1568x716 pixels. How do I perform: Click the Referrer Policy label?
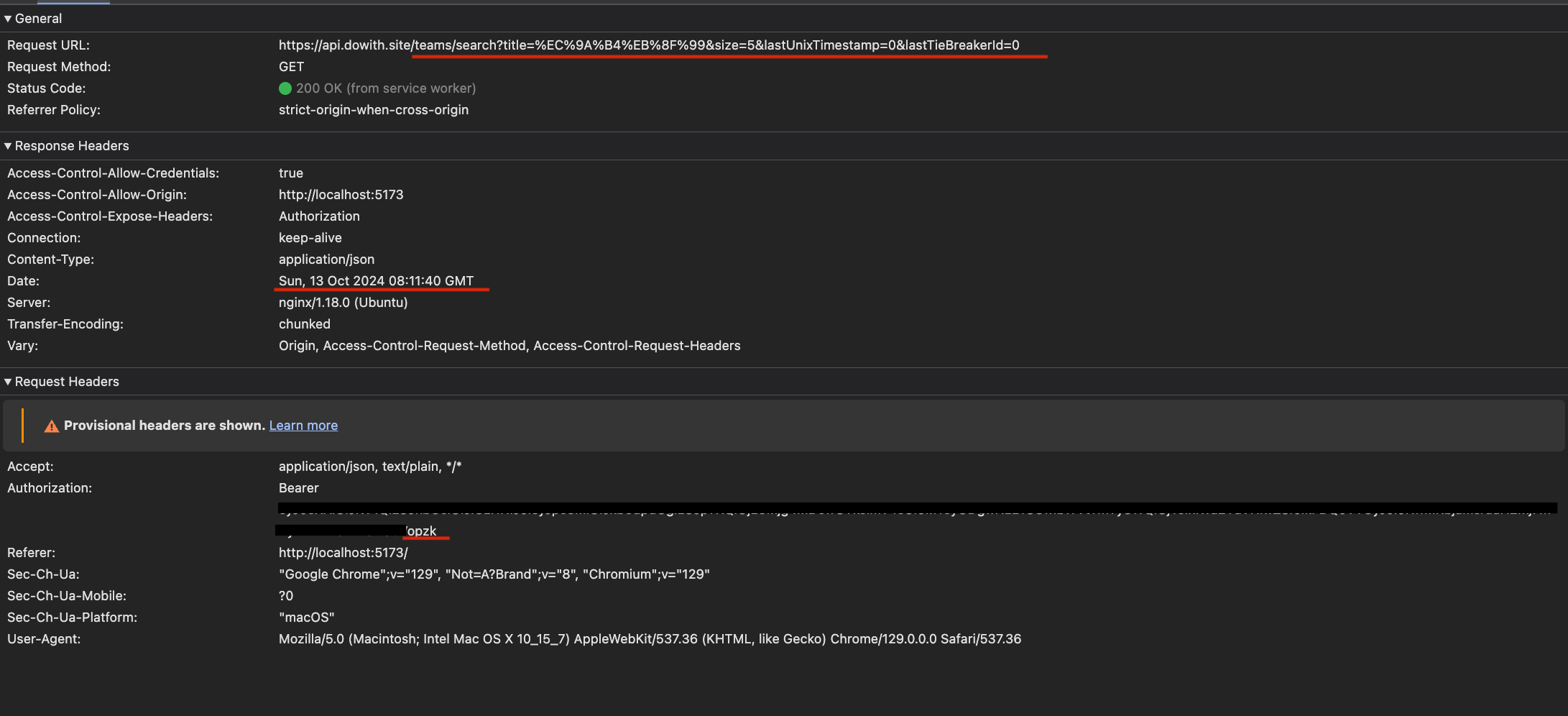point(54,110)
